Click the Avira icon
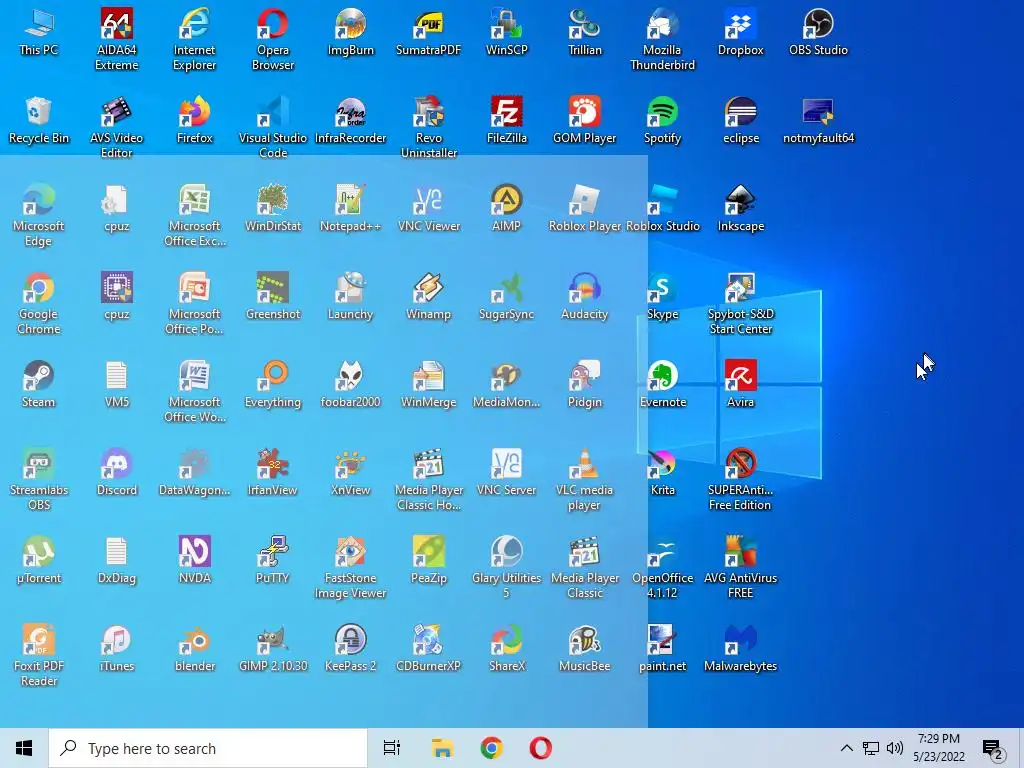This screenshot has height=768, width=1024. (741, 385)
